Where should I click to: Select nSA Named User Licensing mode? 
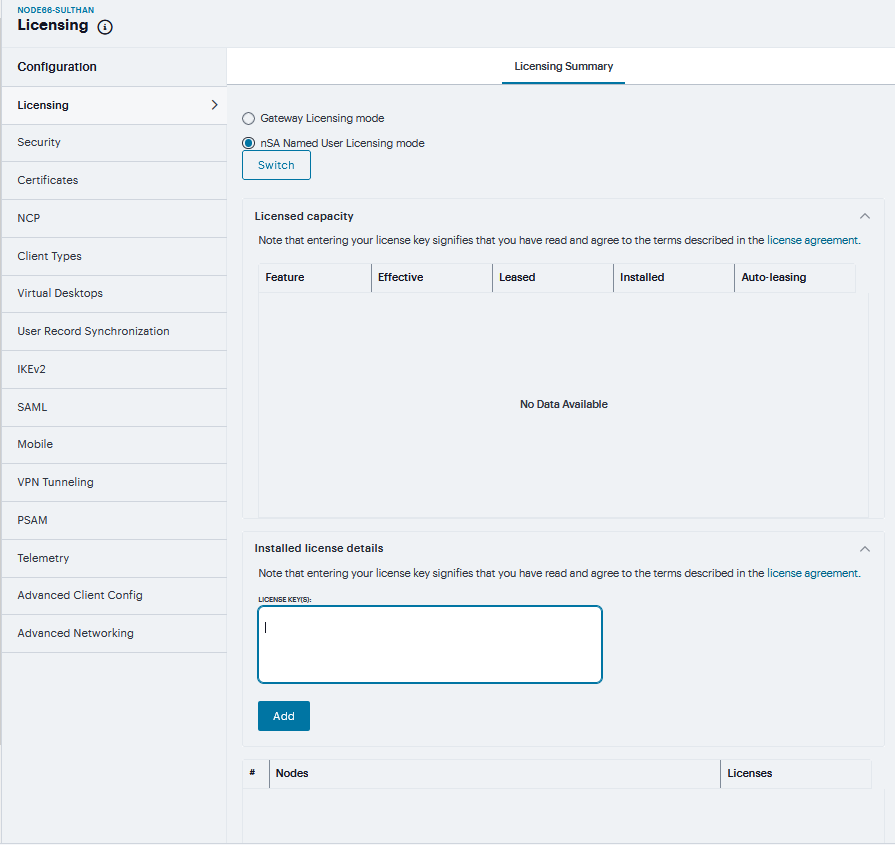(x=249, y=143)
